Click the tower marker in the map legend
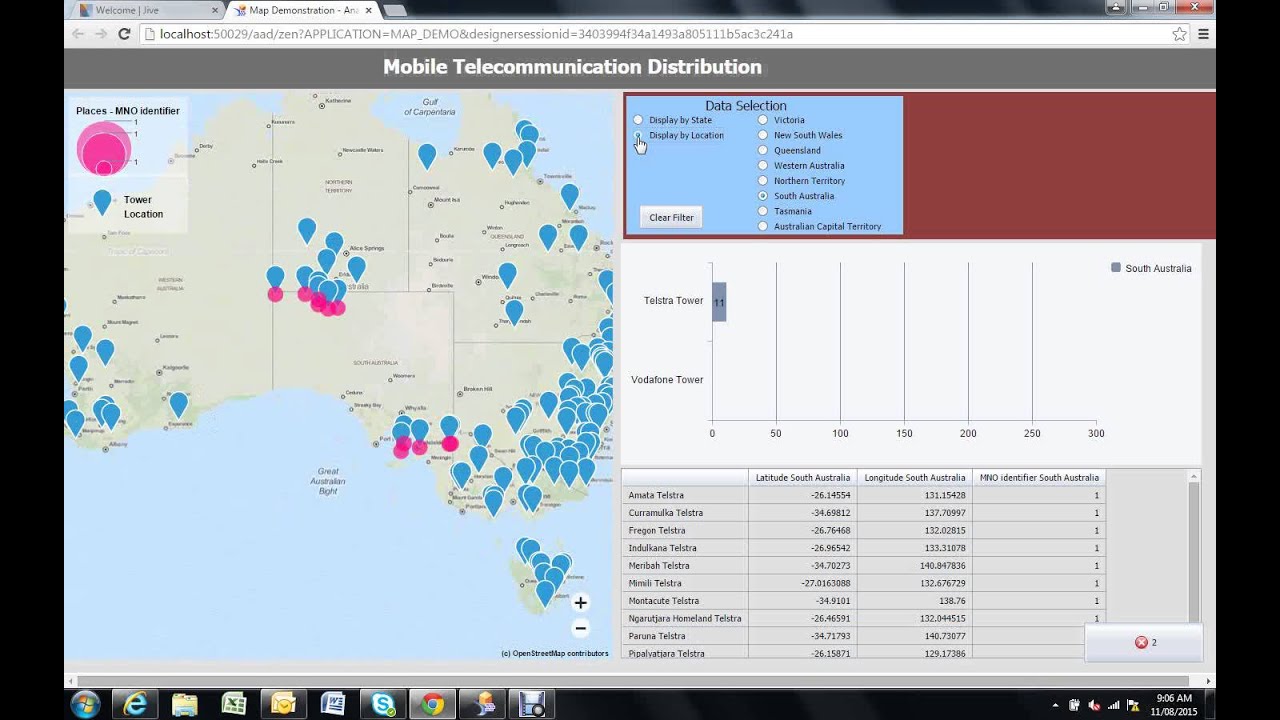This screenshot has width=1280, height=720. [102, 202]
